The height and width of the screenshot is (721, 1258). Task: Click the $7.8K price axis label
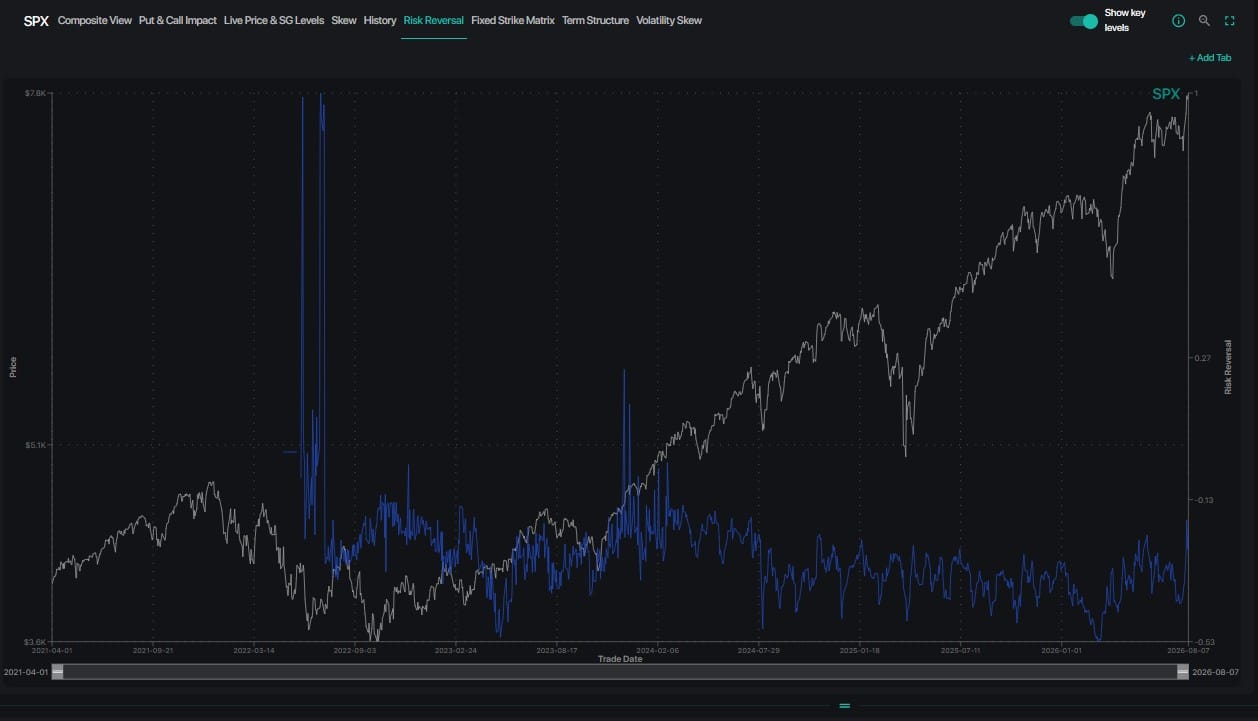pos(35,93)
